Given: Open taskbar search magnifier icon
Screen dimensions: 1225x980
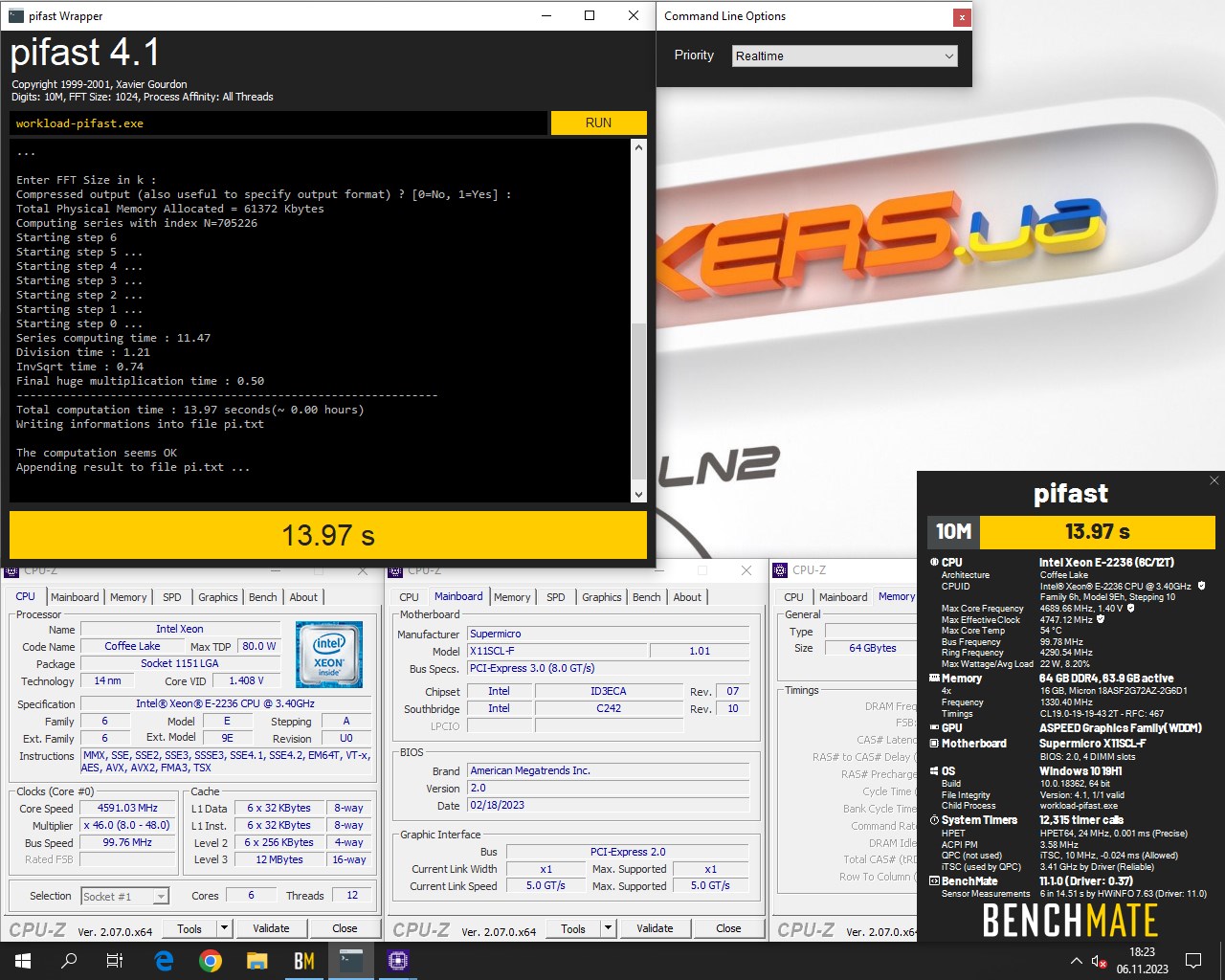Looking at the screenshot, I should 69,961.
